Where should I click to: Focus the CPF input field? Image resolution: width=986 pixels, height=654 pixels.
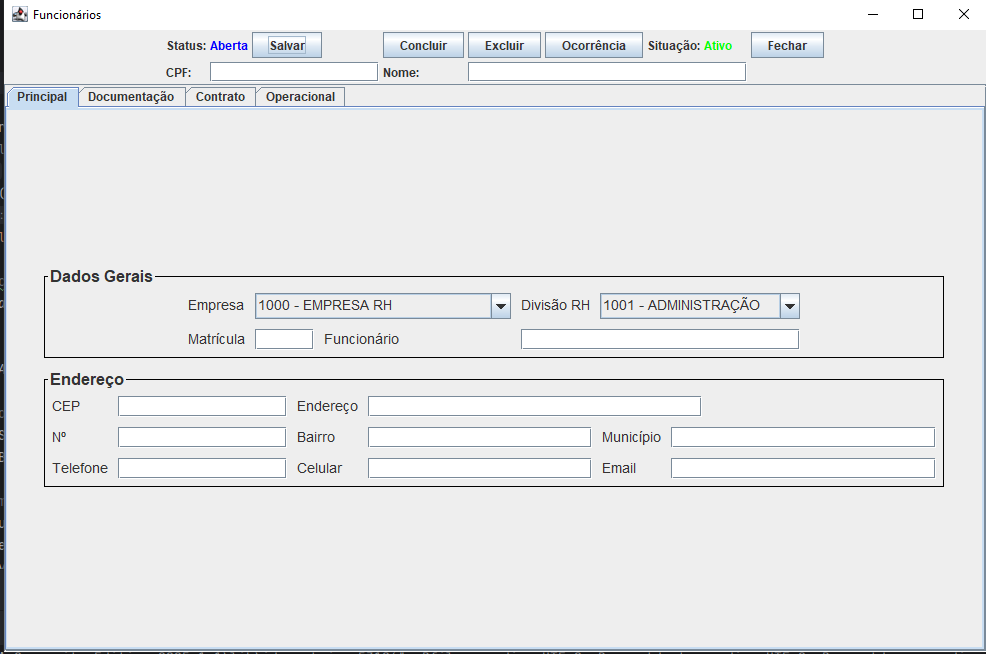pos(294,72)
